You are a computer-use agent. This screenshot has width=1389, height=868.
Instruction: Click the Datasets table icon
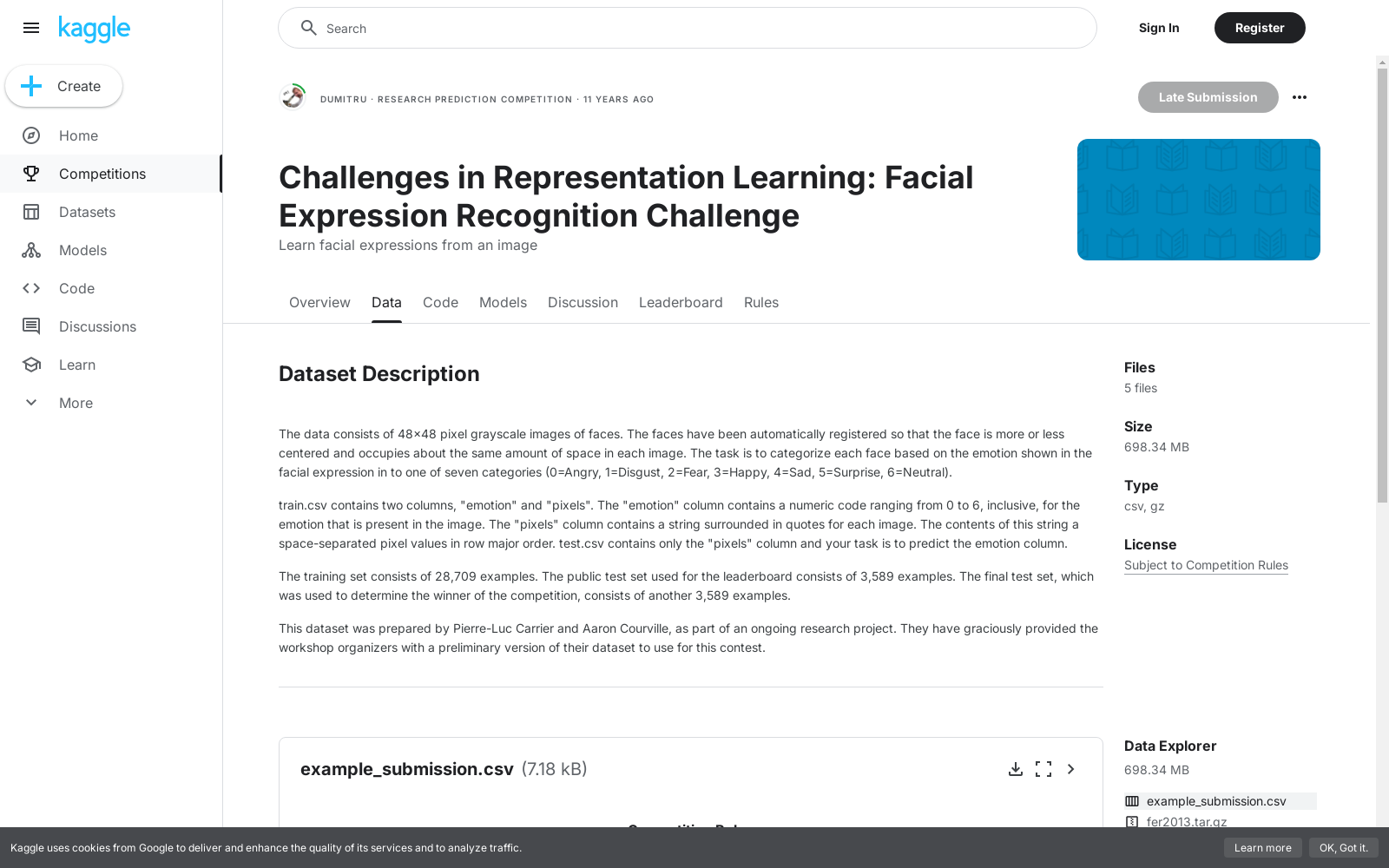tap(31, 212)
